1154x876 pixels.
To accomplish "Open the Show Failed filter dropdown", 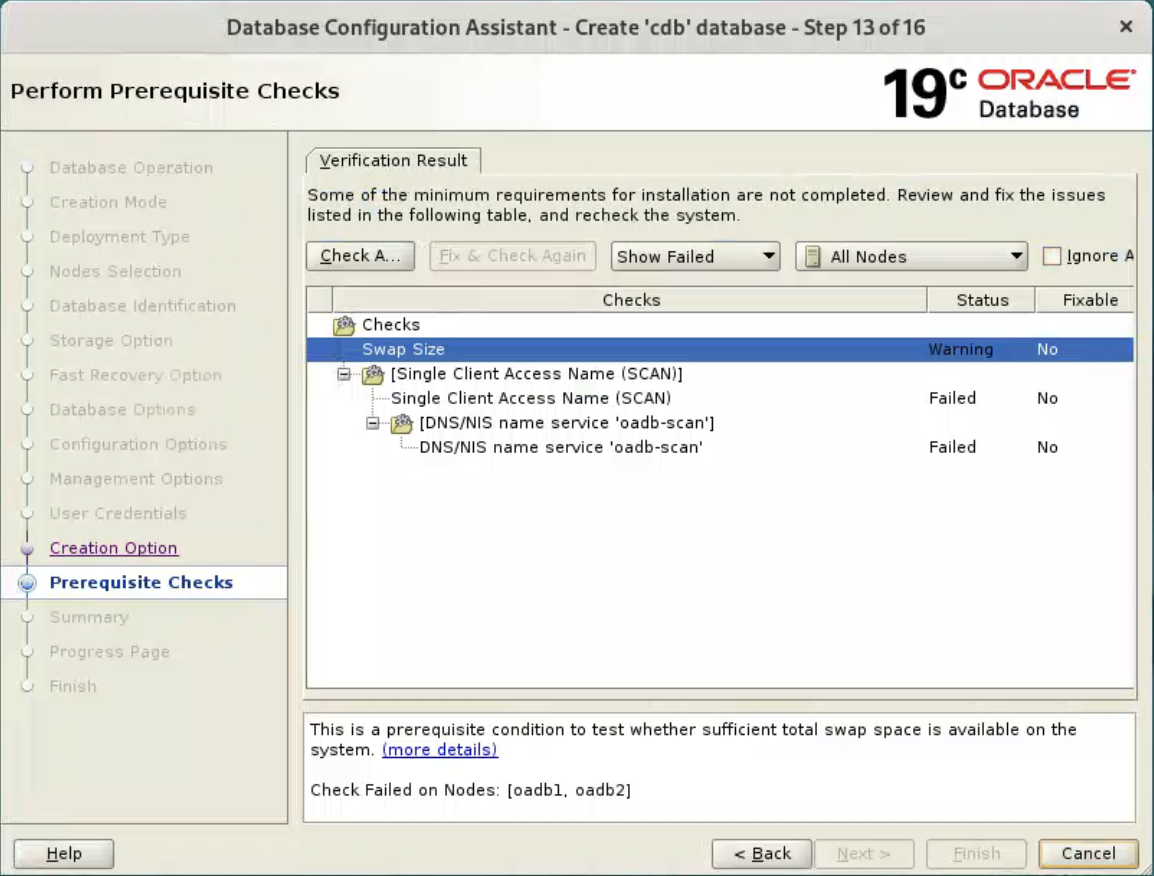I will tap(695, 256).
